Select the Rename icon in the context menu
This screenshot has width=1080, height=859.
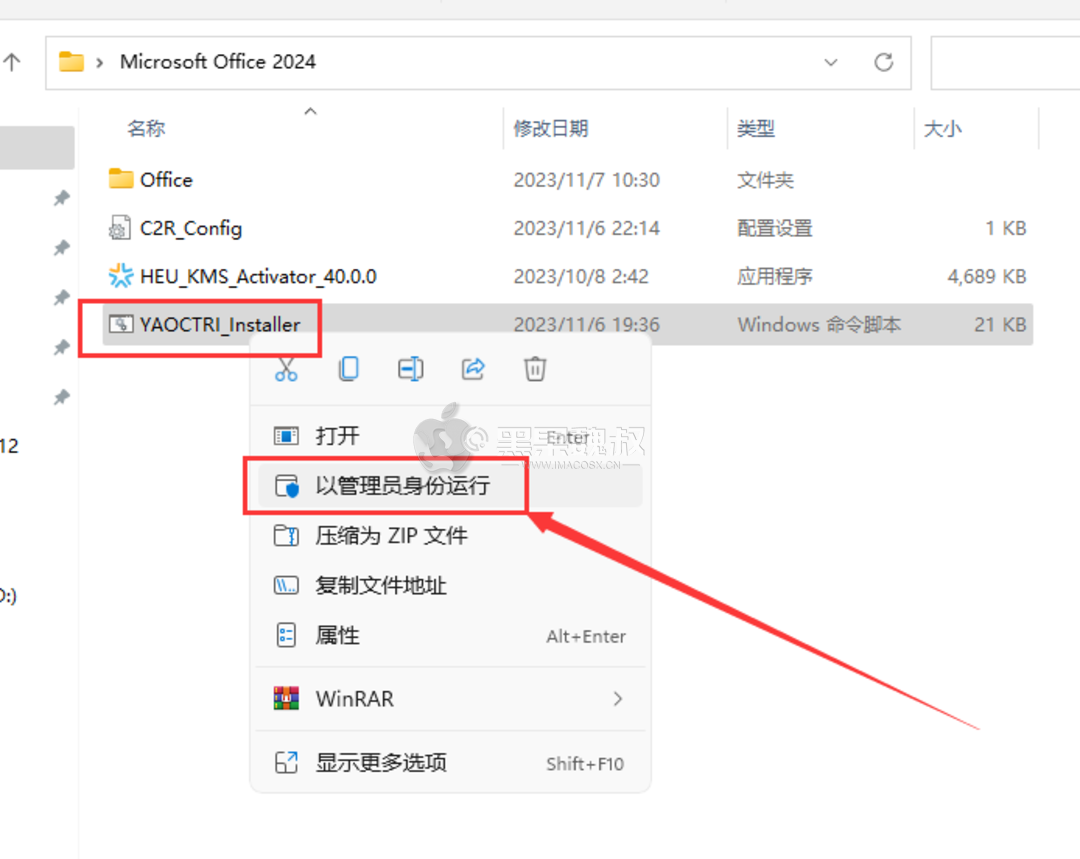tap(410, 369)
